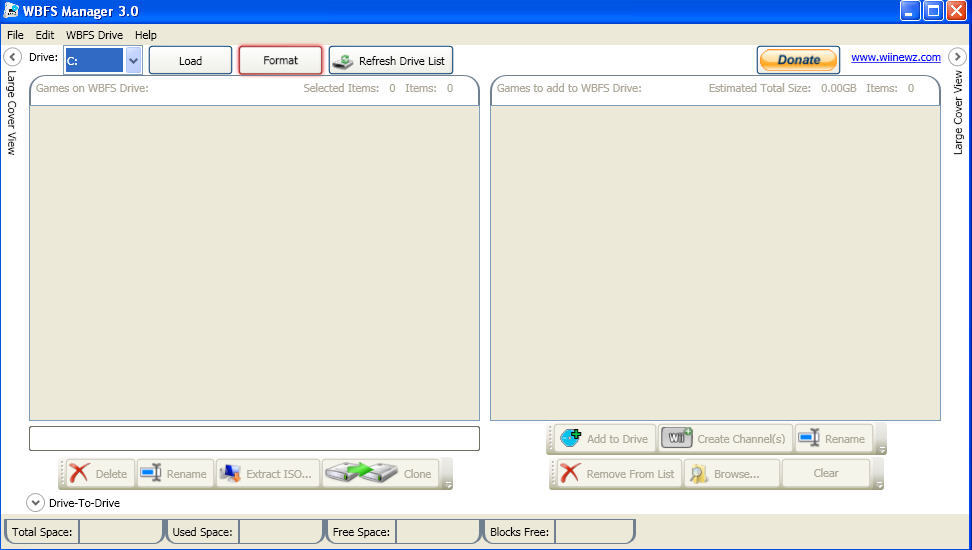
Task: Click the Load button
Action: (x=190, y=61)
